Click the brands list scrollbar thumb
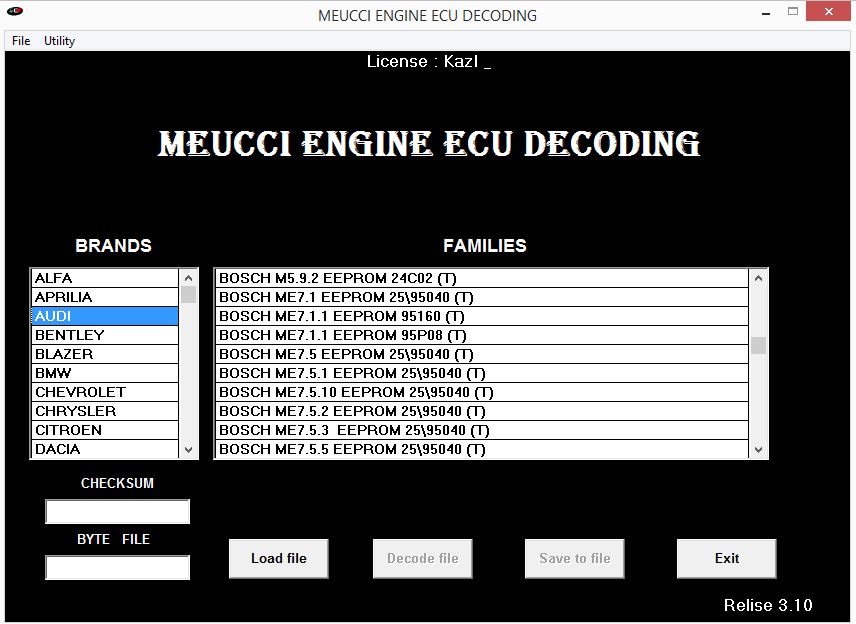The image size is (856, 624). pyautogui.click(x=188, y=295)
